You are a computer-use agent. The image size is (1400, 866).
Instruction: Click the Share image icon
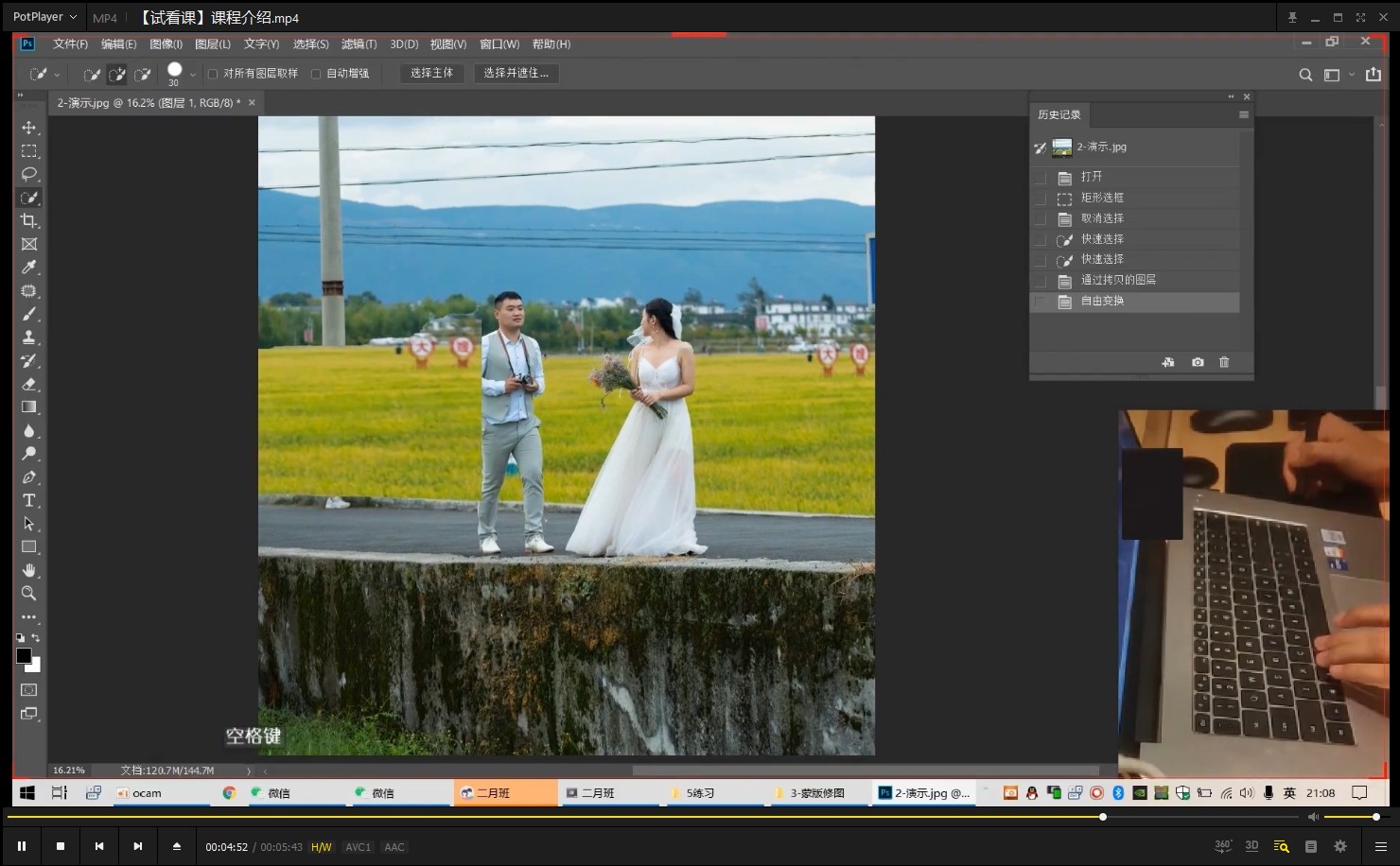point(1374,74)
